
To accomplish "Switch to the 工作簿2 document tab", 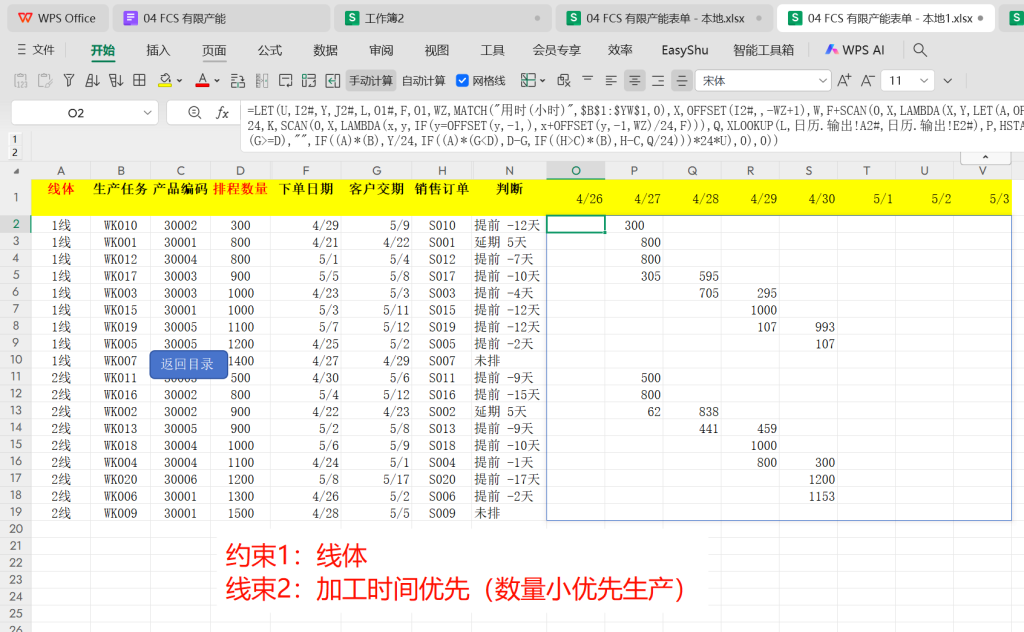I will tap(443, 18).
